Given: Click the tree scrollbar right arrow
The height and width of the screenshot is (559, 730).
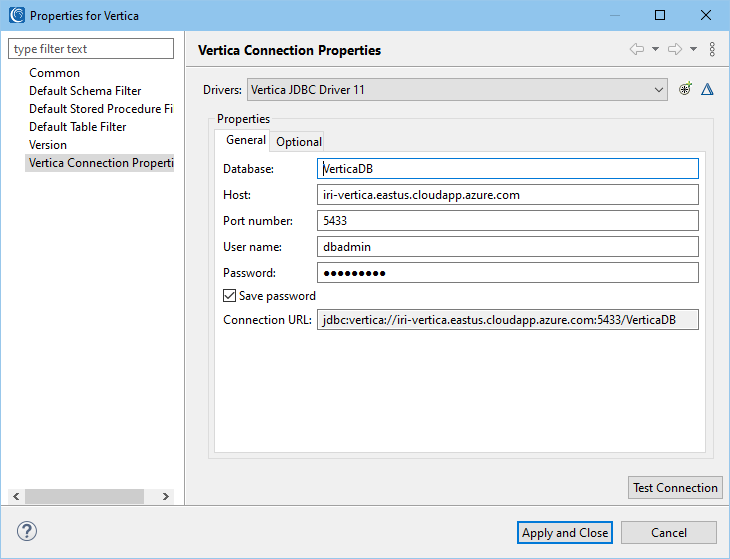Looking at the screenshot, I should [166, 496].
